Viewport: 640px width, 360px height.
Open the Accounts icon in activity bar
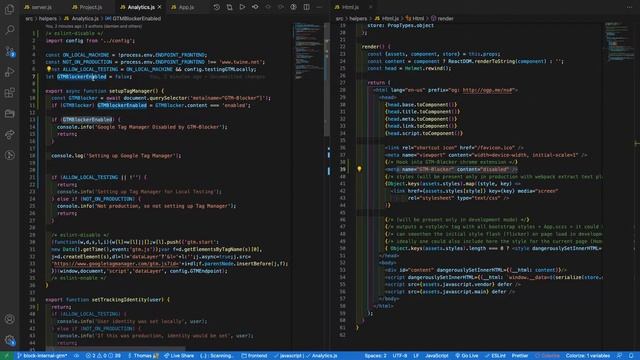click(9, 319)
